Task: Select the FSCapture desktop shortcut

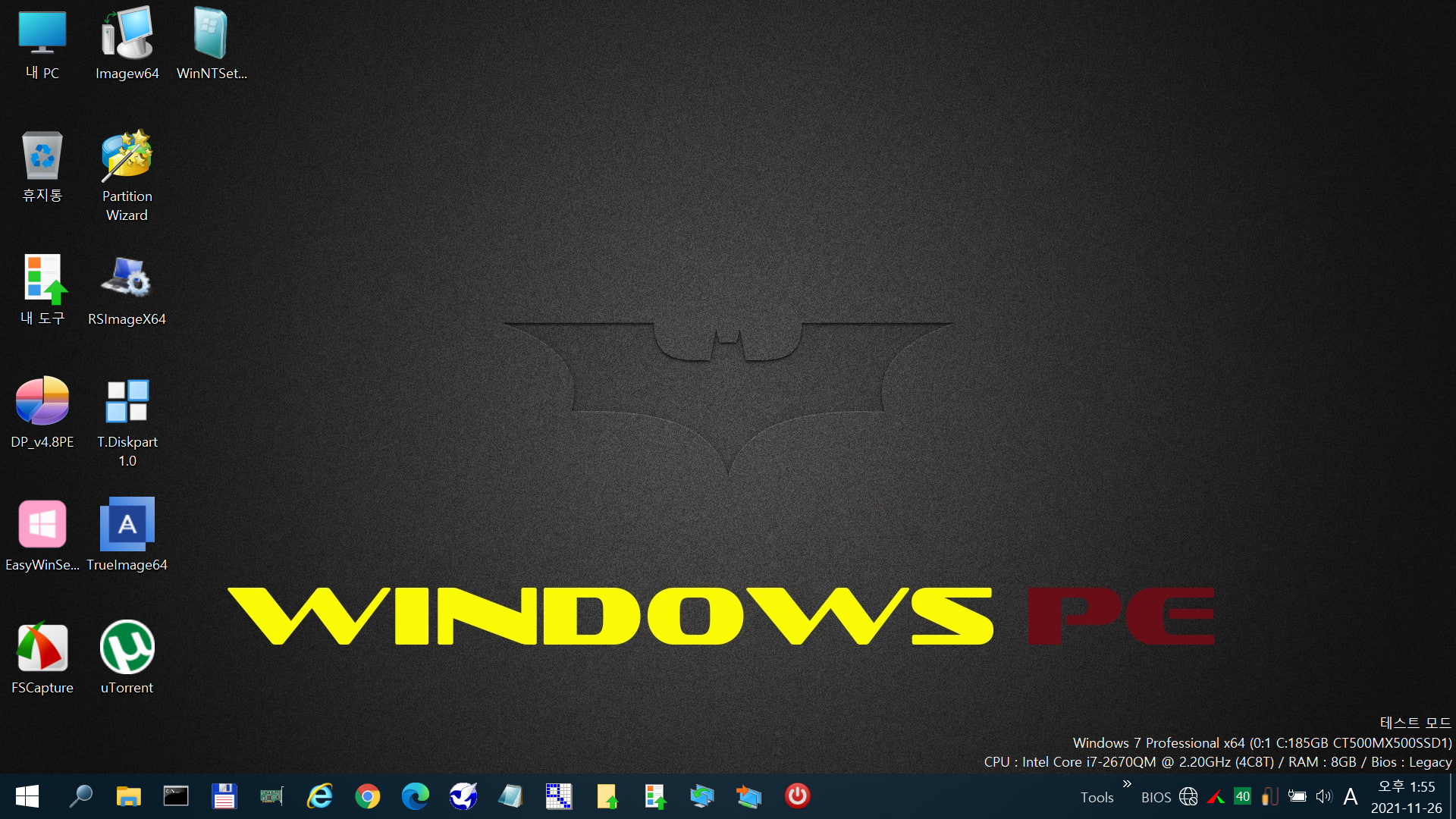Action: click(x=42, y=657)
